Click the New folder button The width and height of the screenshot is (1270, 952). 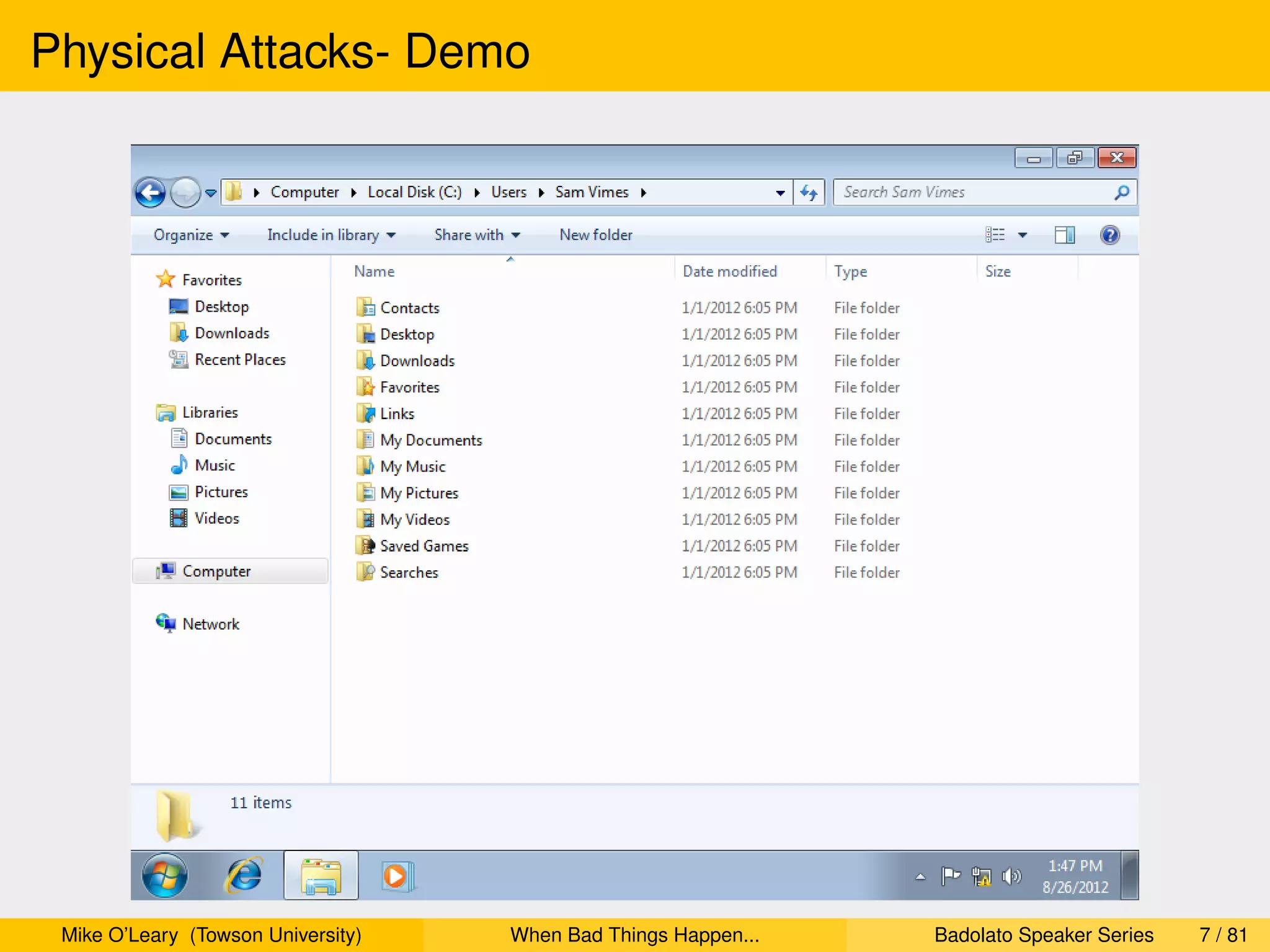click(595, 235)
